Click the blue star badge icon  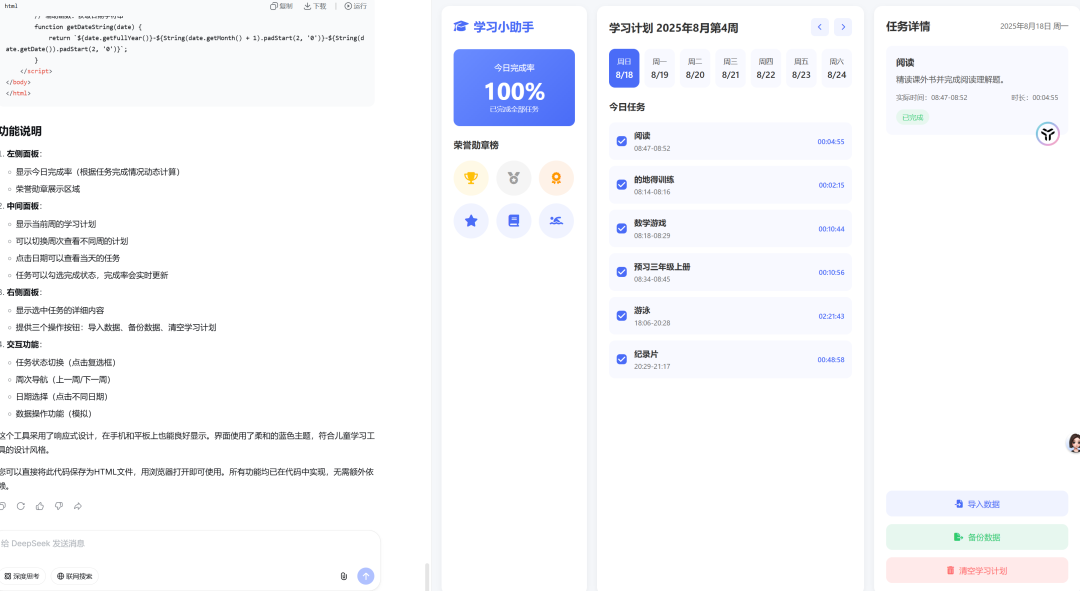point(471,221)
